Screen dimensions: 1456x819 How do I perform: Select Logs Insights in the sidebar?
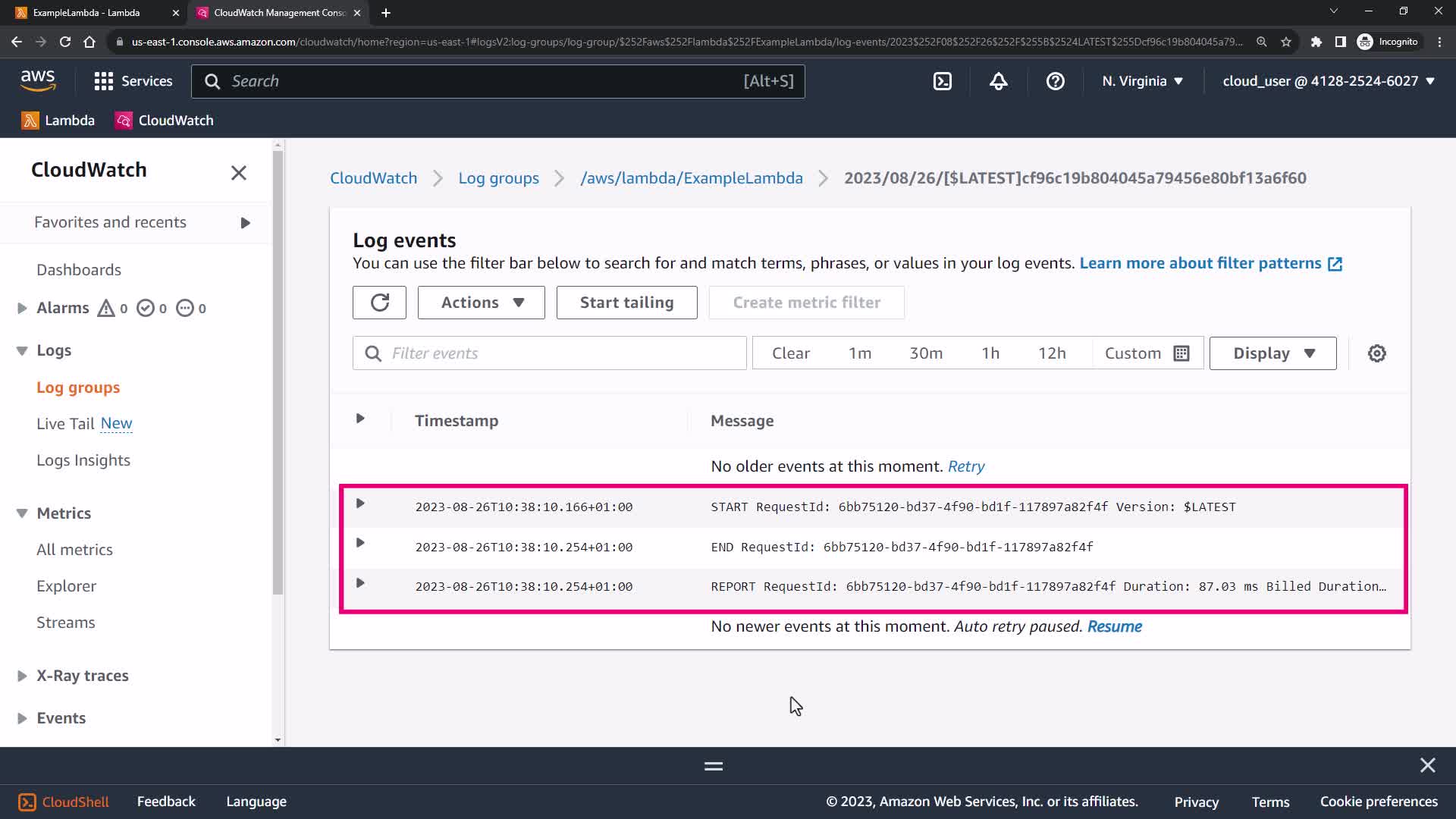point(83,460)
